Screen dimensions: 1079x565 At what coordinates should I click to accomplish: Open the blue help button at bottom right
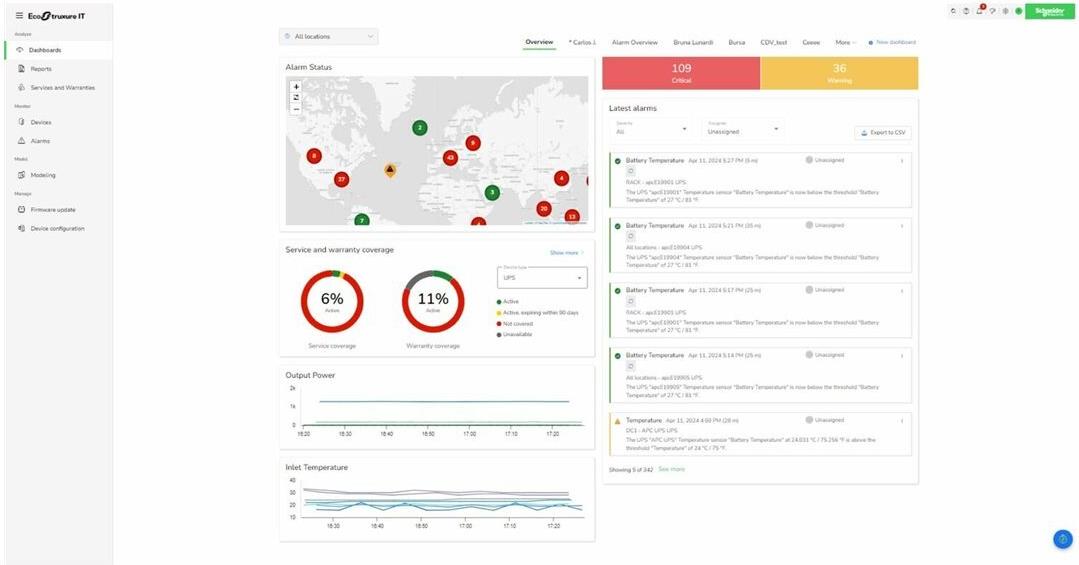(1062, 539)
